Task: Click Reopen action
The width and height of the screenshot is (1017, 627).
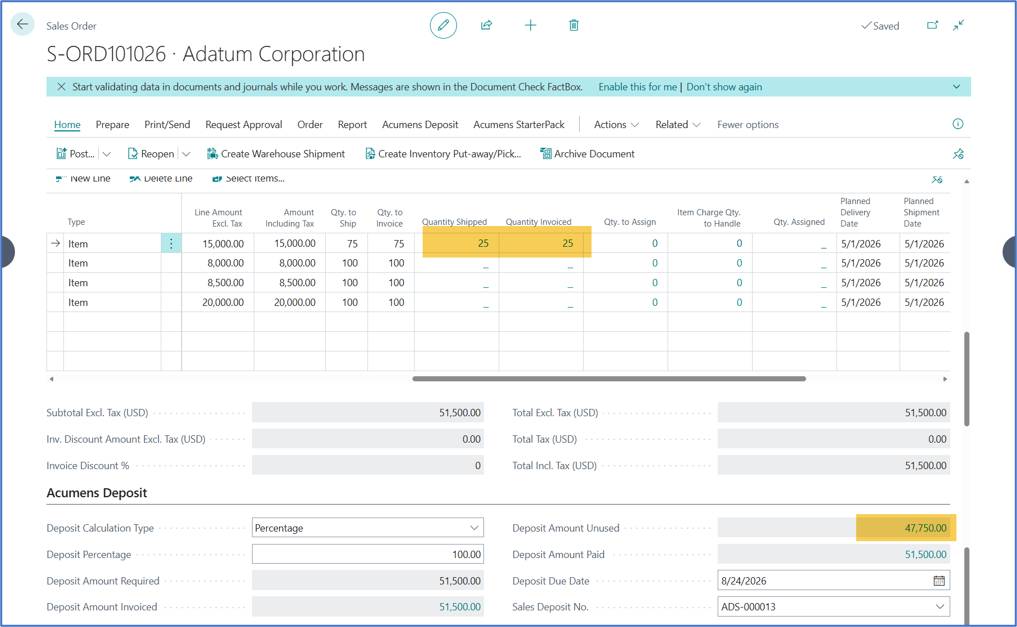Action: click(151, 154)
